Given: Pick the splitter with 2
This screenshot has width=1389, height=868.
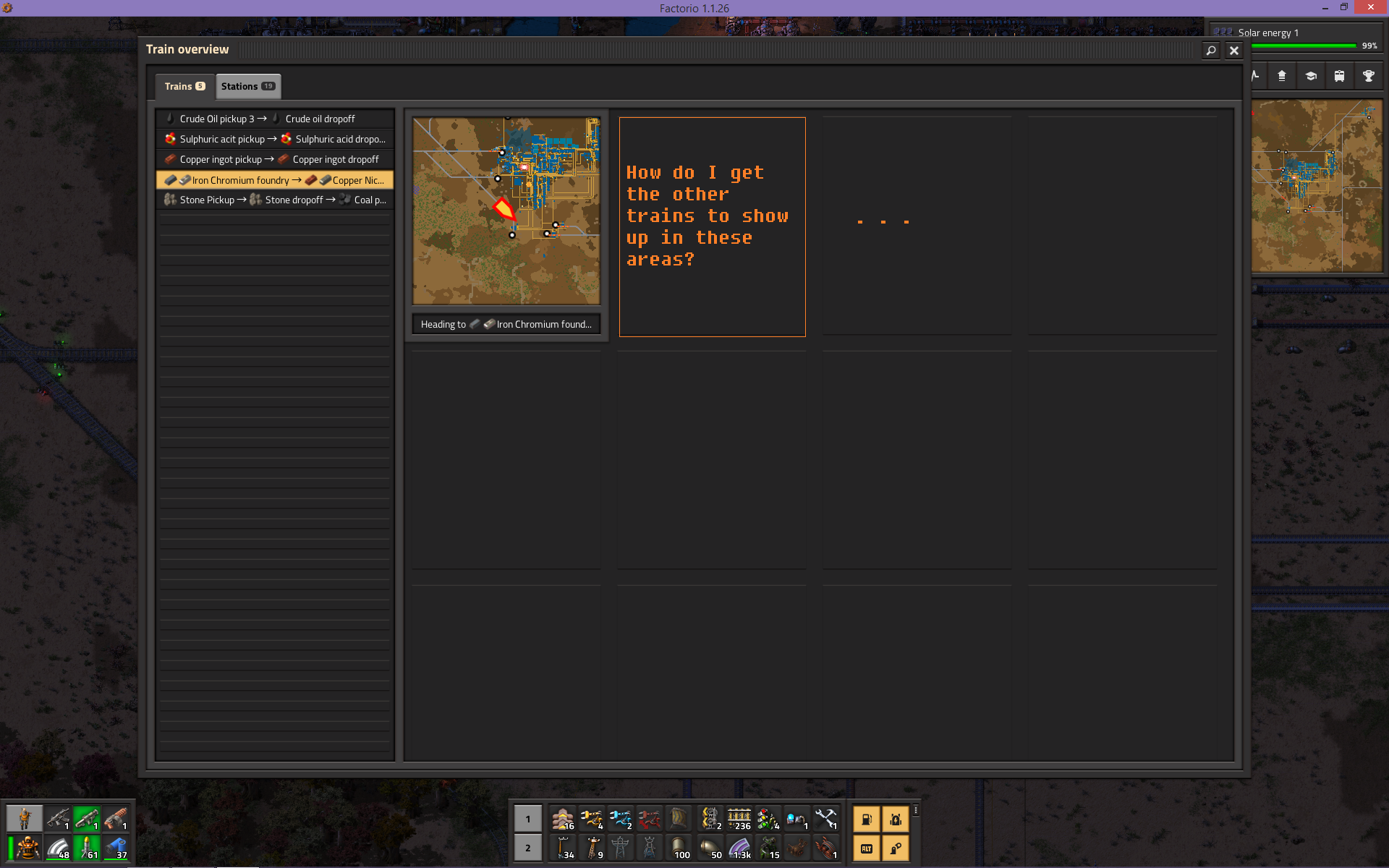Looking at the screenshot, I should pyautogui.click(x=710, y=819).
